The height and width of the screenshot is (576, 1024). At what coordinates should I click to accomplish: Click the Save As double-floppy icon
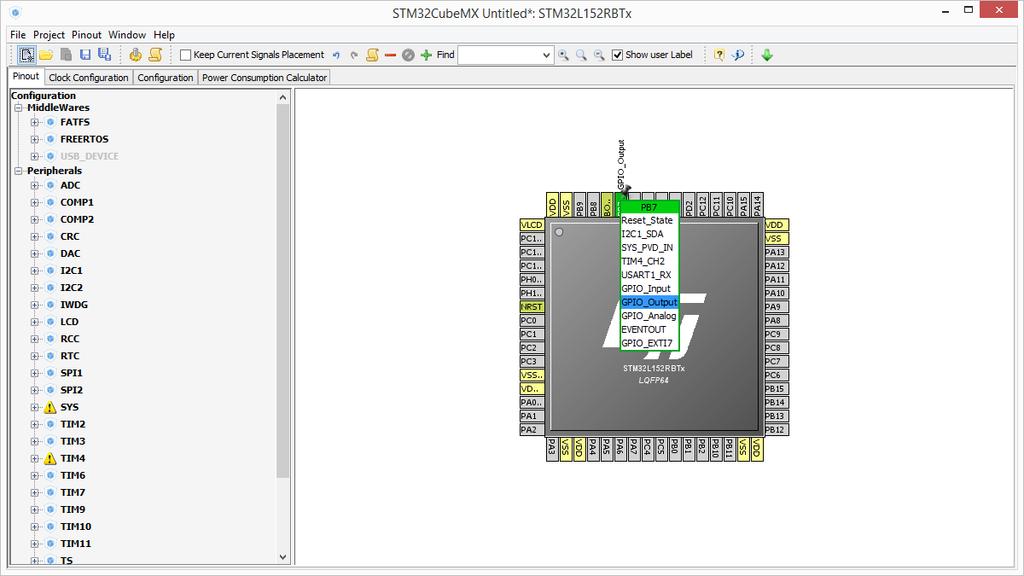(104, 55)
